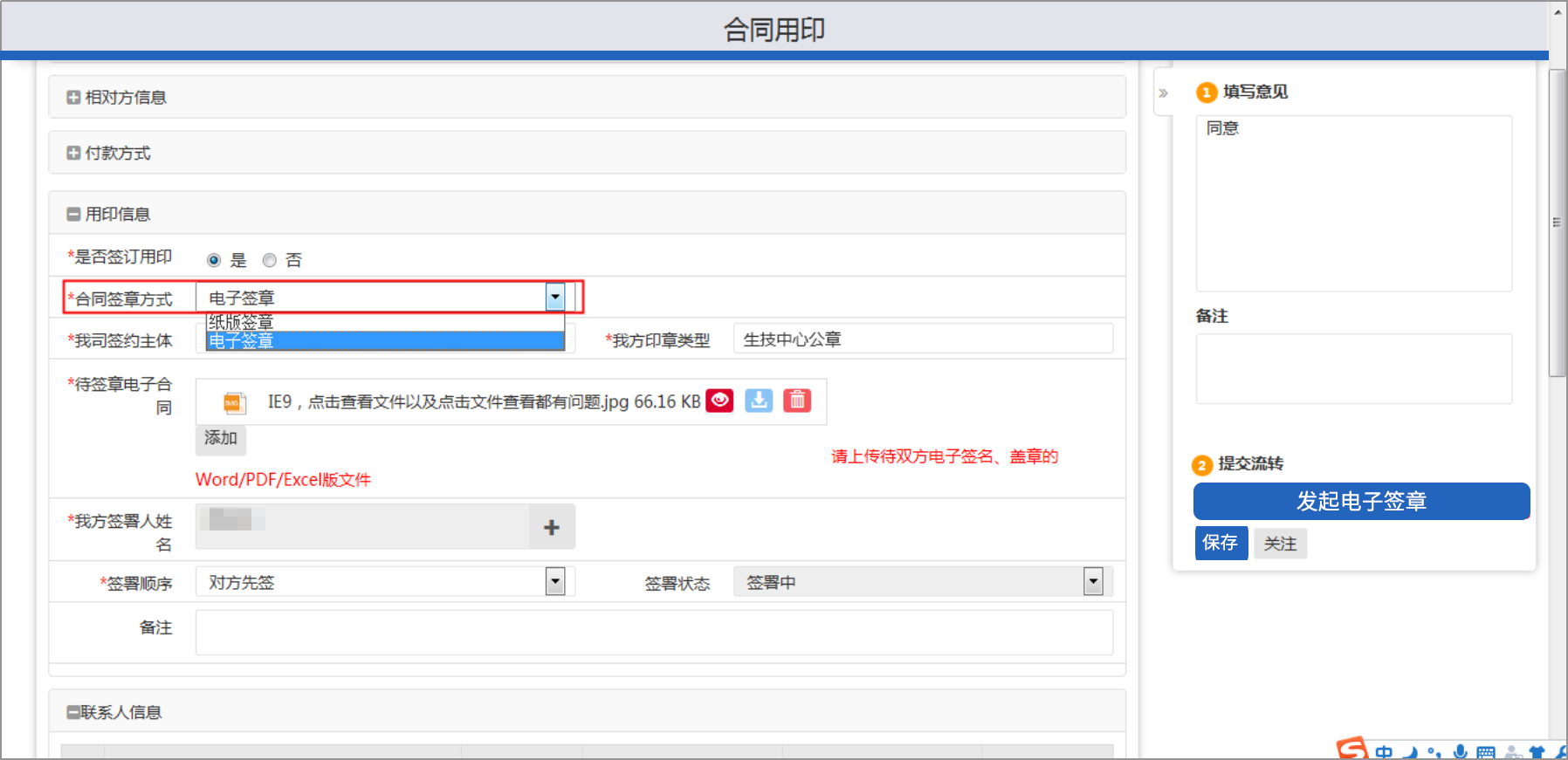Choose 纸版签章 from the dropdown list

[385, 322]
